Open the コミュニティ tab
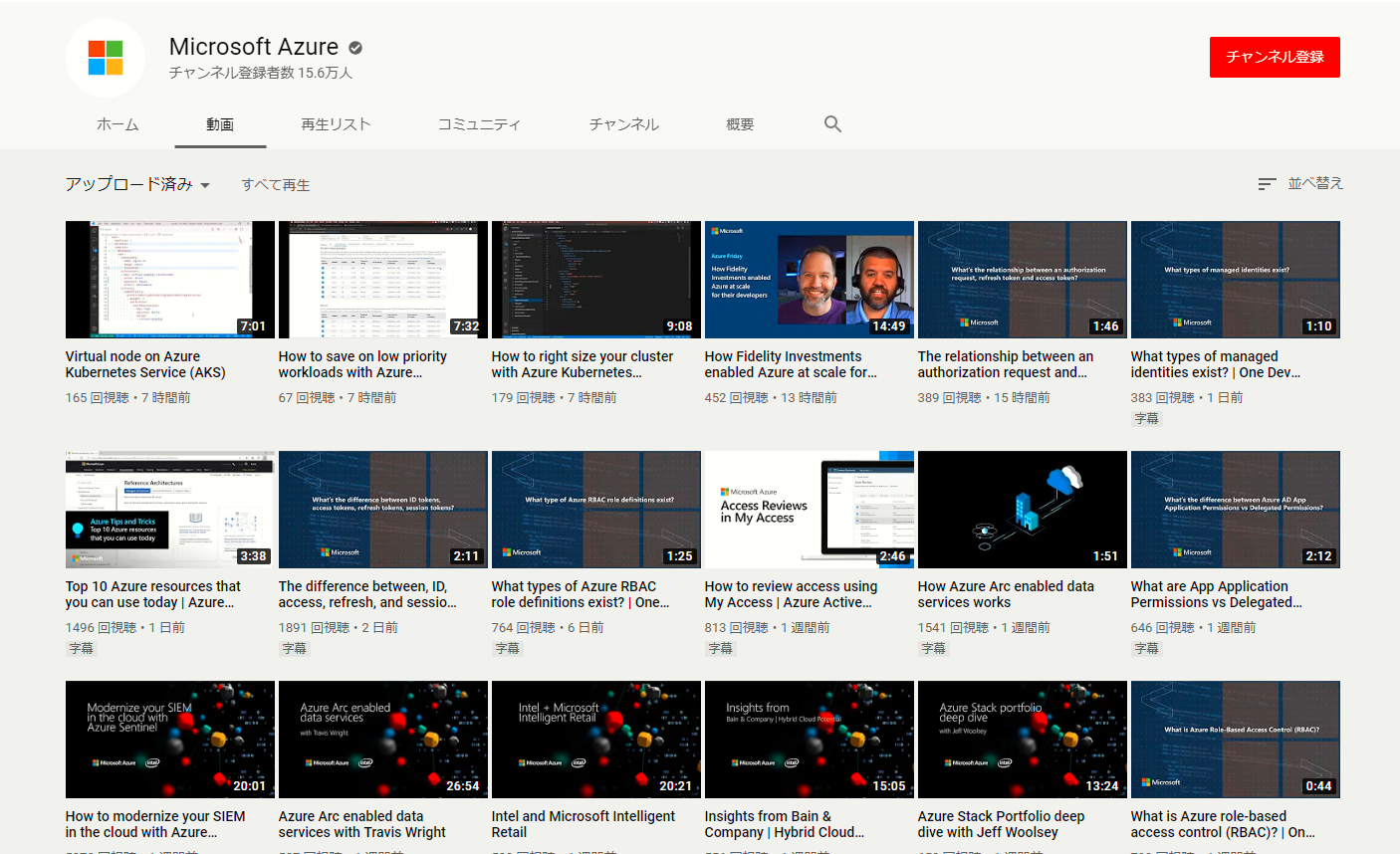 point(479,124)
